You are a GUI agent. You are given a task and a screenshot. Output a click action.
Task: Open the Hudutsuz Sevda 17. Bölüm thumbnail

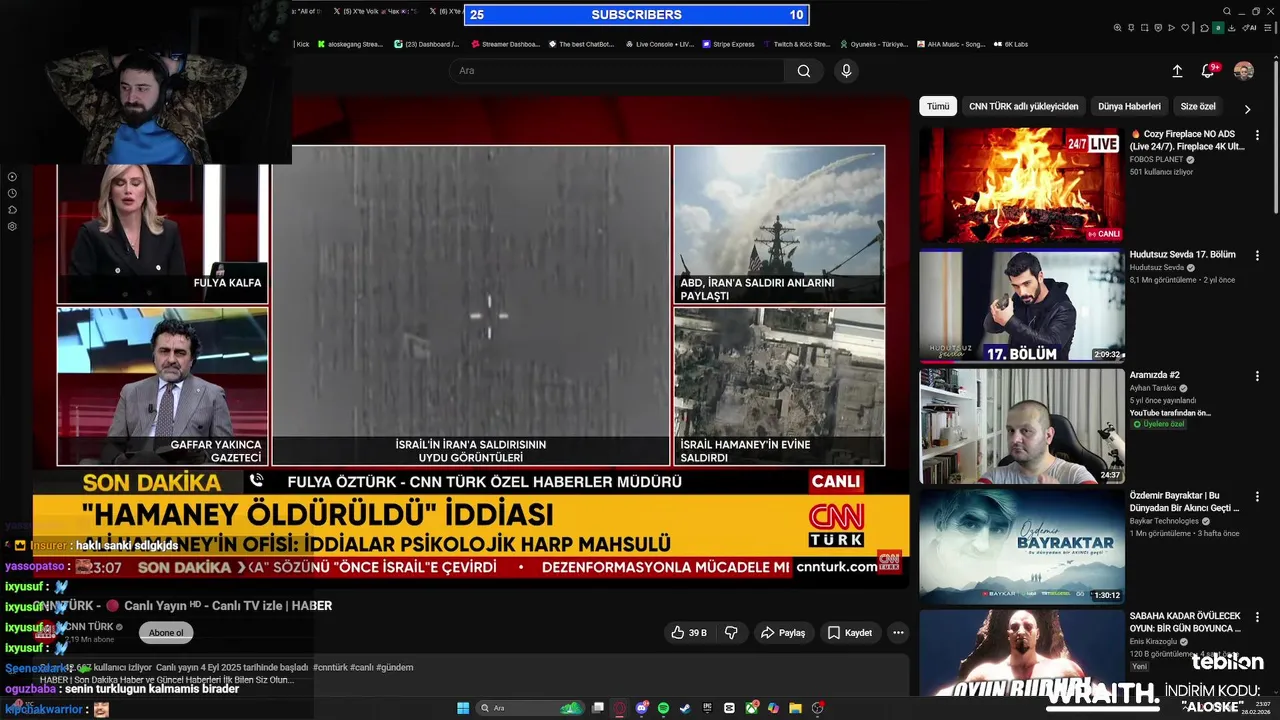click(1022, 306)
